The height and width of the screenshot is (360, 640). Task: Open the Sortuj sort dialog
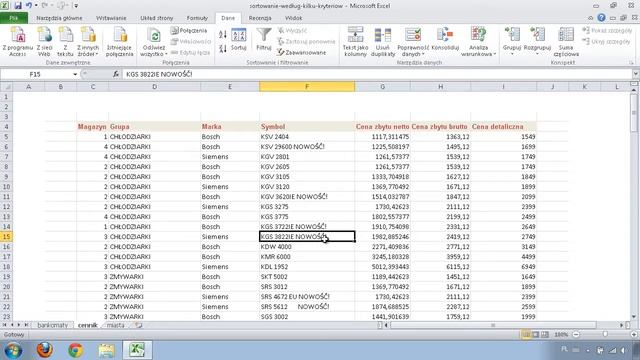pyautogui.click(x=238, y=40)
